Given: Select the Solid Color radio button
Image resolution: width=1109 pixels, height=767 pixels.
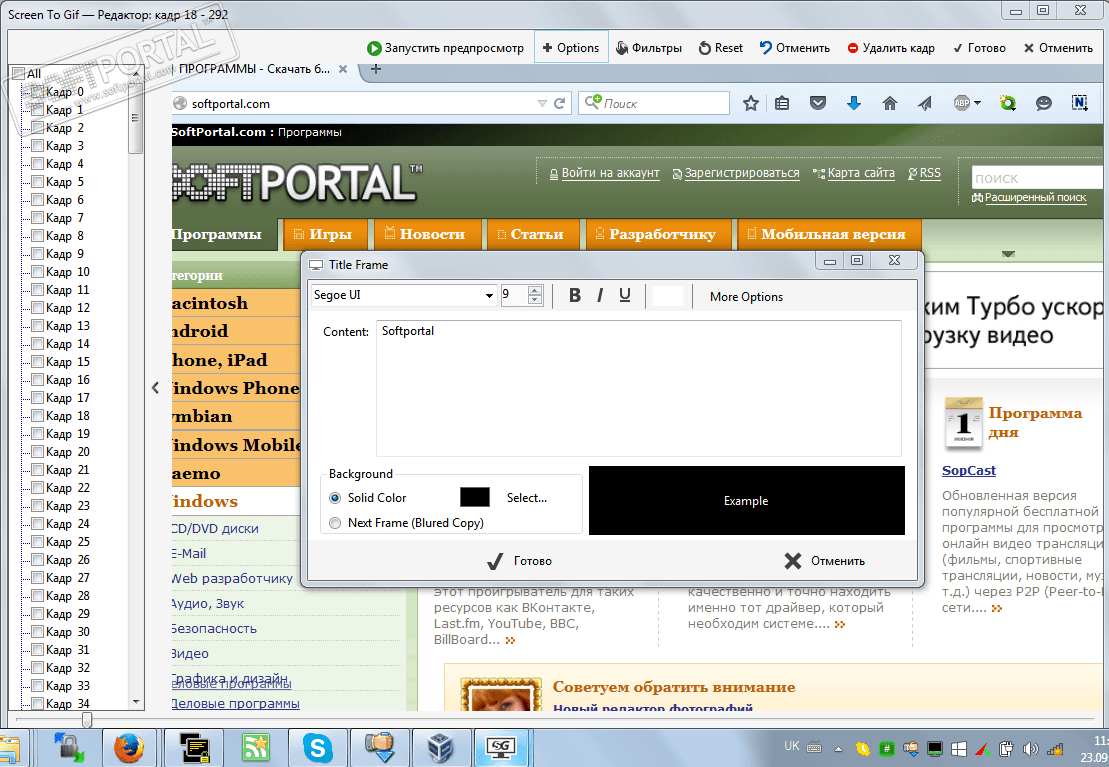Looking at the screenshot, I should click(335, 498).
